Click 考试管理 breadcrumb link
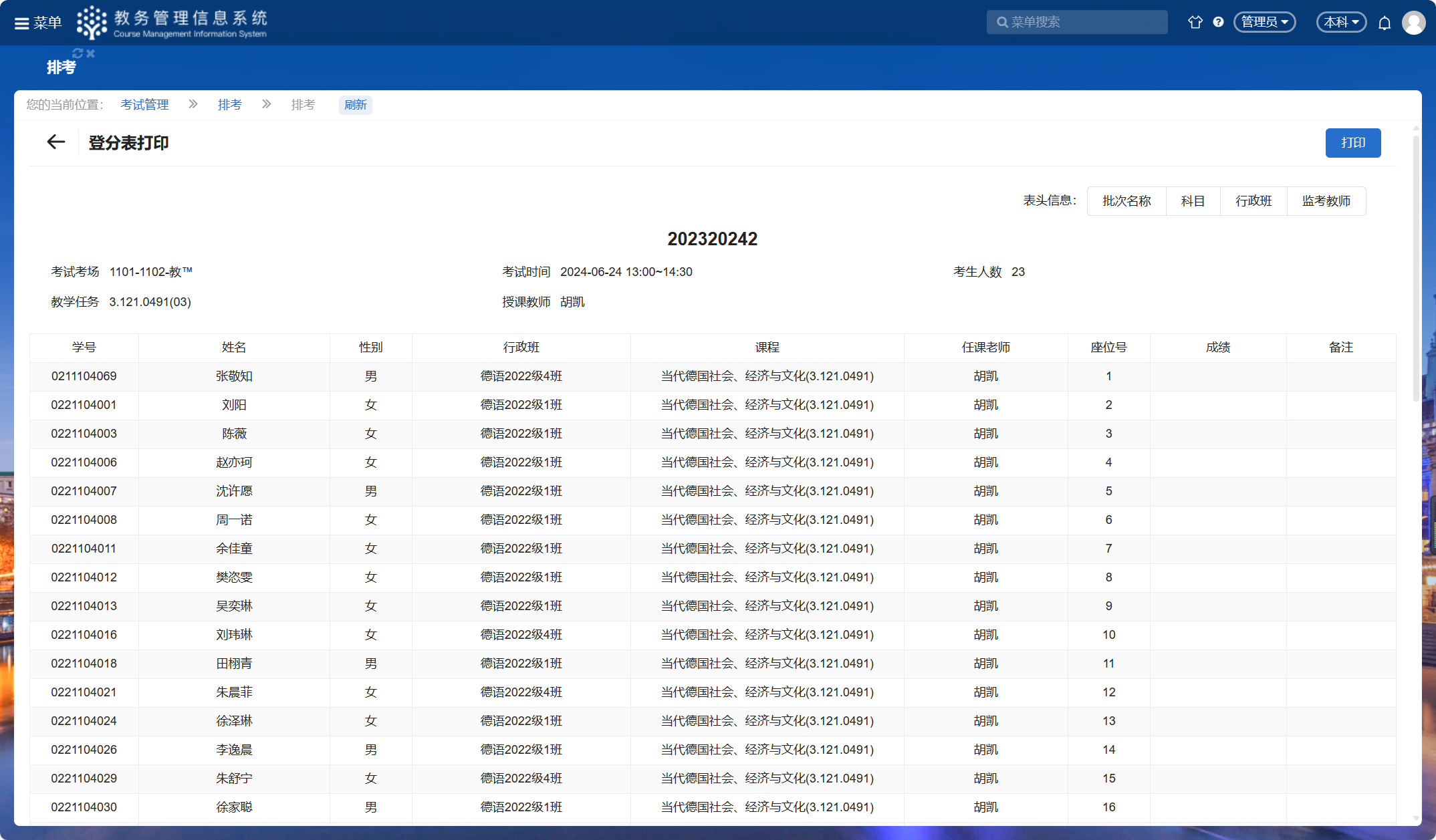Image resolution: width=1436 pixels, height=840 pixels. point(144,105)
